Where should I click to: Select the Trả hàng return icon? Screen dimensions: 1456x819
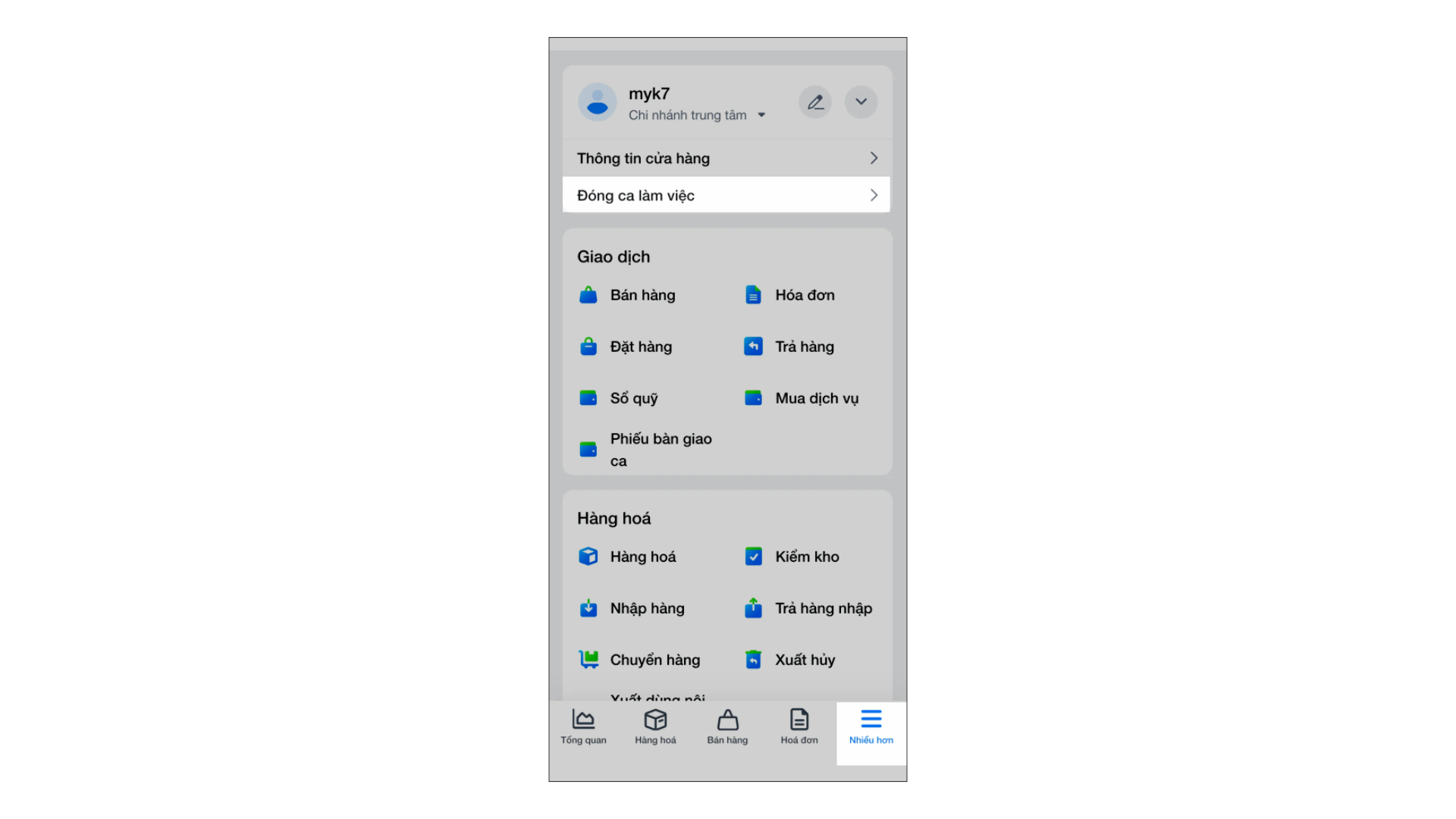[753, 347]
